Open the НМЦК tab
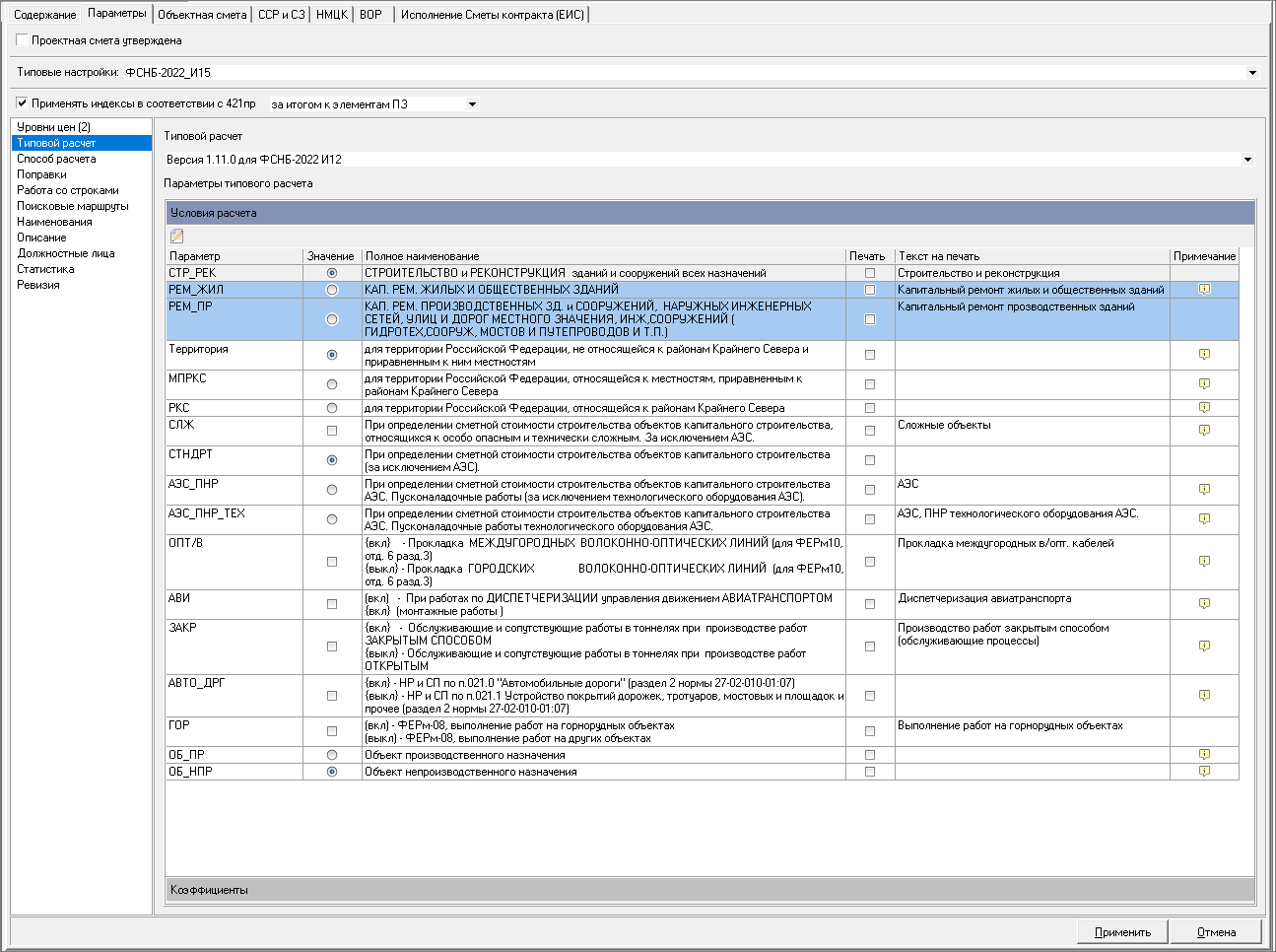 (x=332, y=15)
